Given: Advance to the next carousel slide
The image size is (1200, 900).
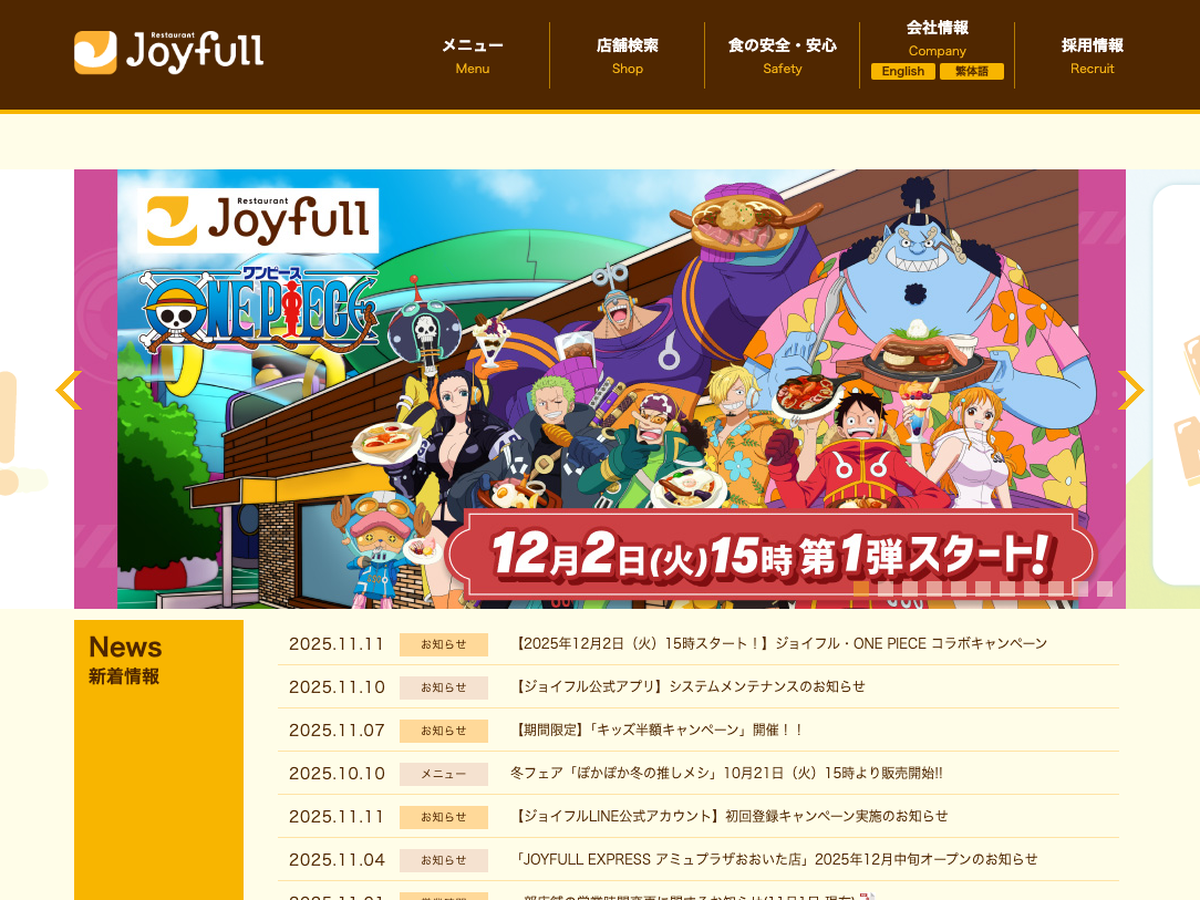Looking at the screenshot, I should pyautogui.click(x=1130, y=390).
